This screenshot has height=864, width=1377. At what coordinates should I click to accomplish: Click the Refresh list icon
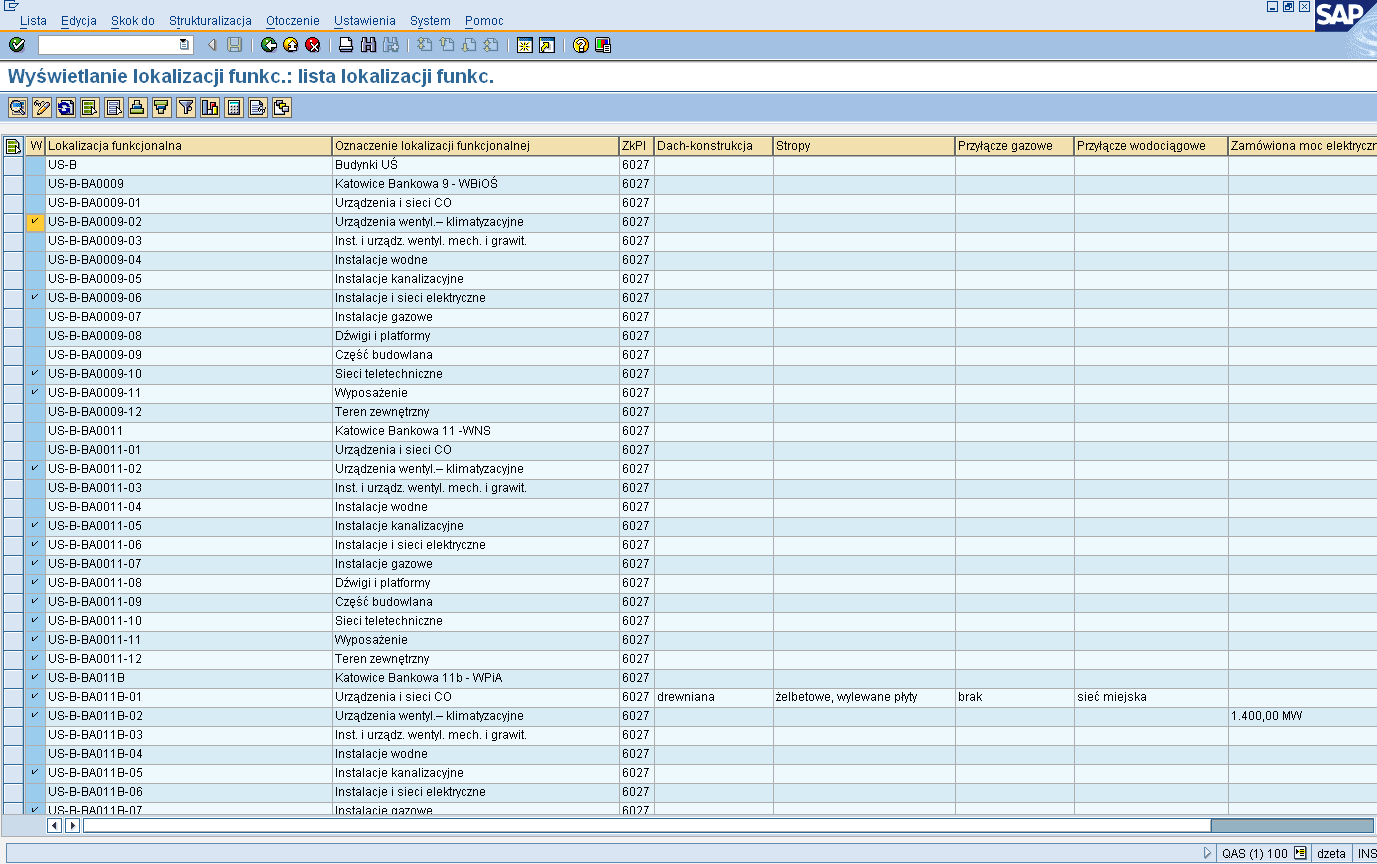coord(65,108)
